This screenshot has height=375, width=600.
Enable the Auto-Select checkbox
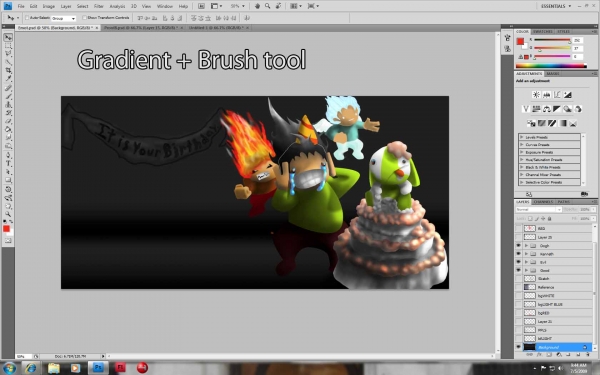pos(27,18)
